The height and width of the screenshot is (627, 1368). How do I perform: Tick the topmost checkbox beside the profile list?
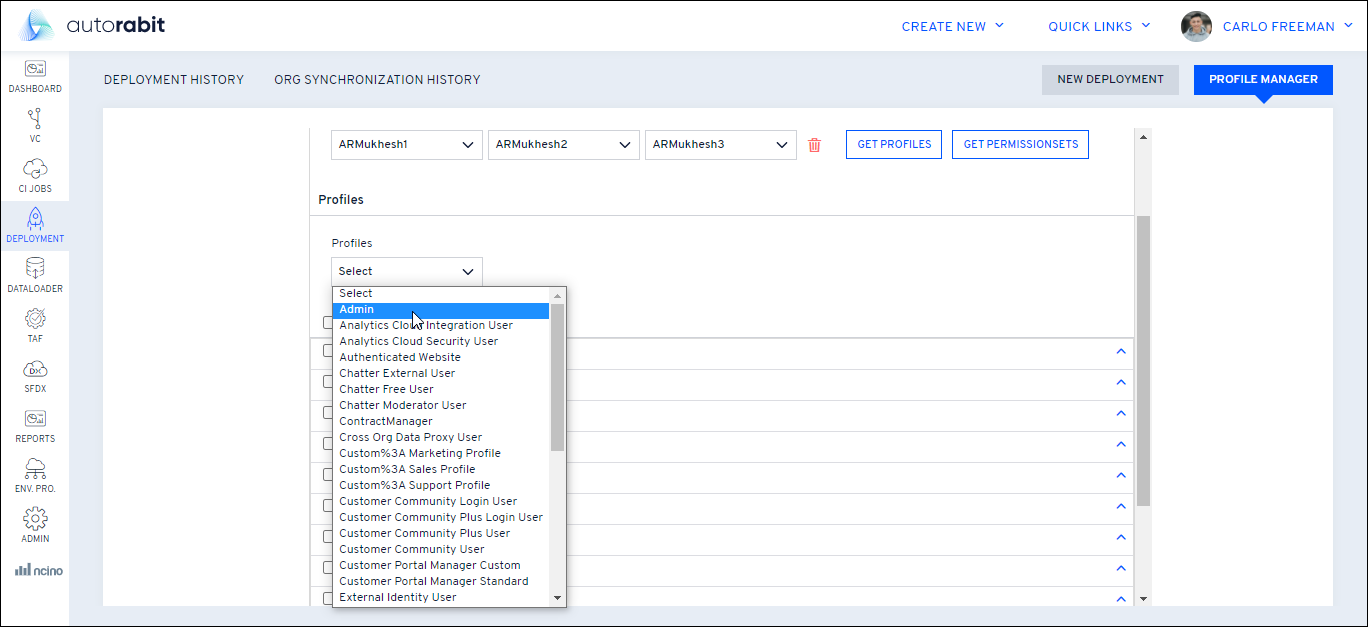click(x=327, y=323)
